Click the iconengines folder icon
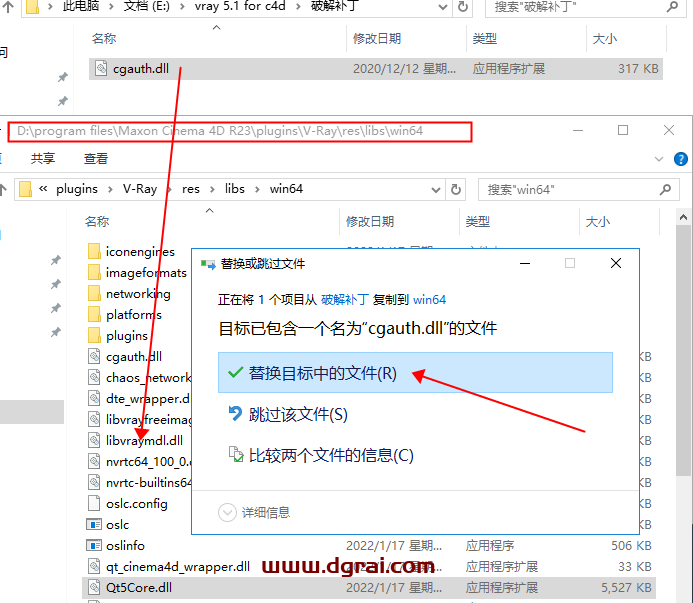 [94, 252]
